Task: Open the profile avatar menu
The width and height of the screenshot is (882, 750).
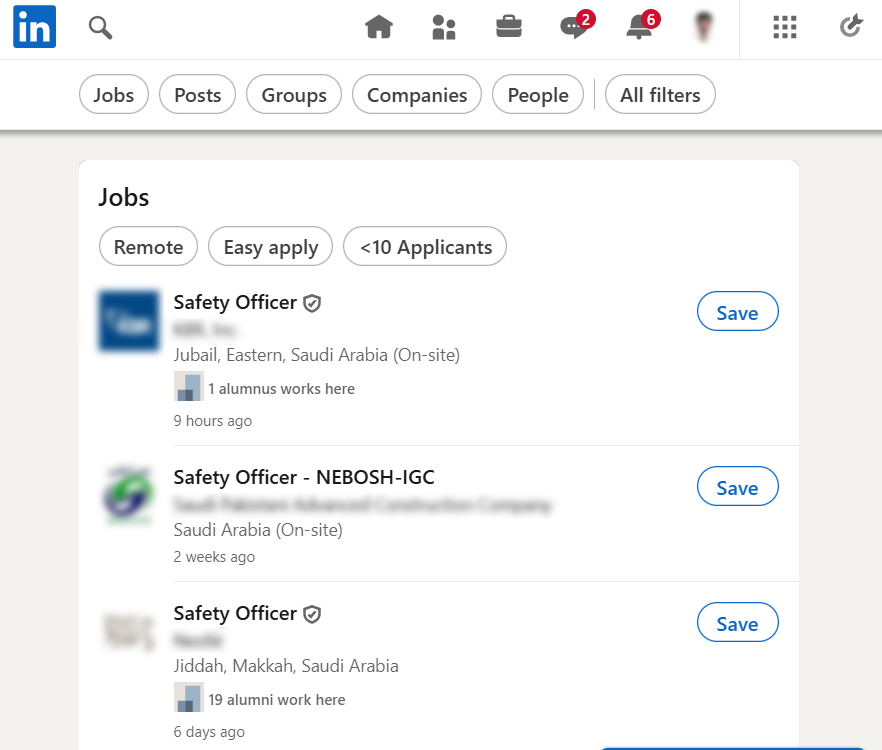Action: click(x=706, y=28)
